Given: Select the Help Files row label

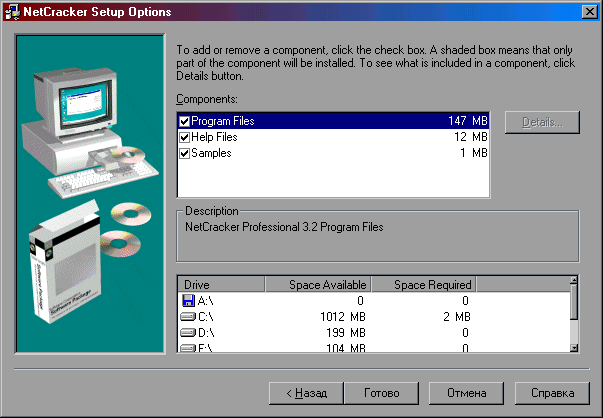Looking at the screenshot, I should coord(214,137).
